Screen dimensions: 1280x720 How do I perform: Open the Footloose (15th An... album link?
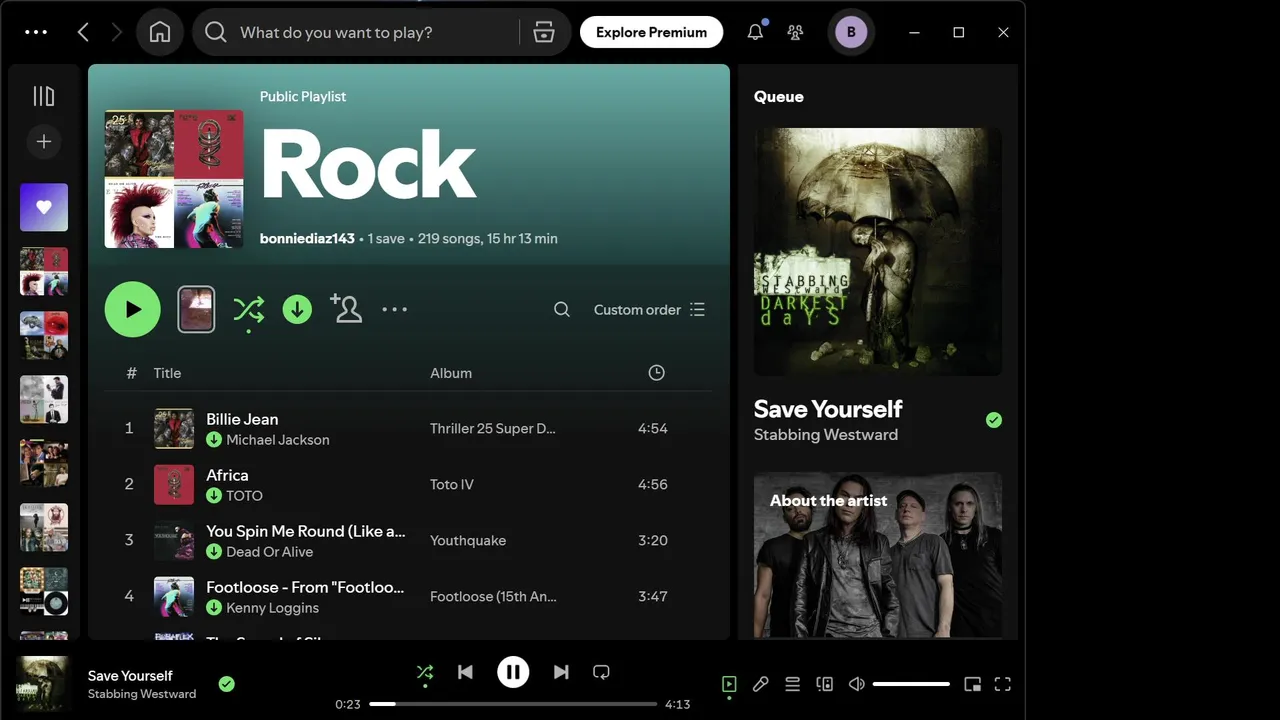coord(493,596)
